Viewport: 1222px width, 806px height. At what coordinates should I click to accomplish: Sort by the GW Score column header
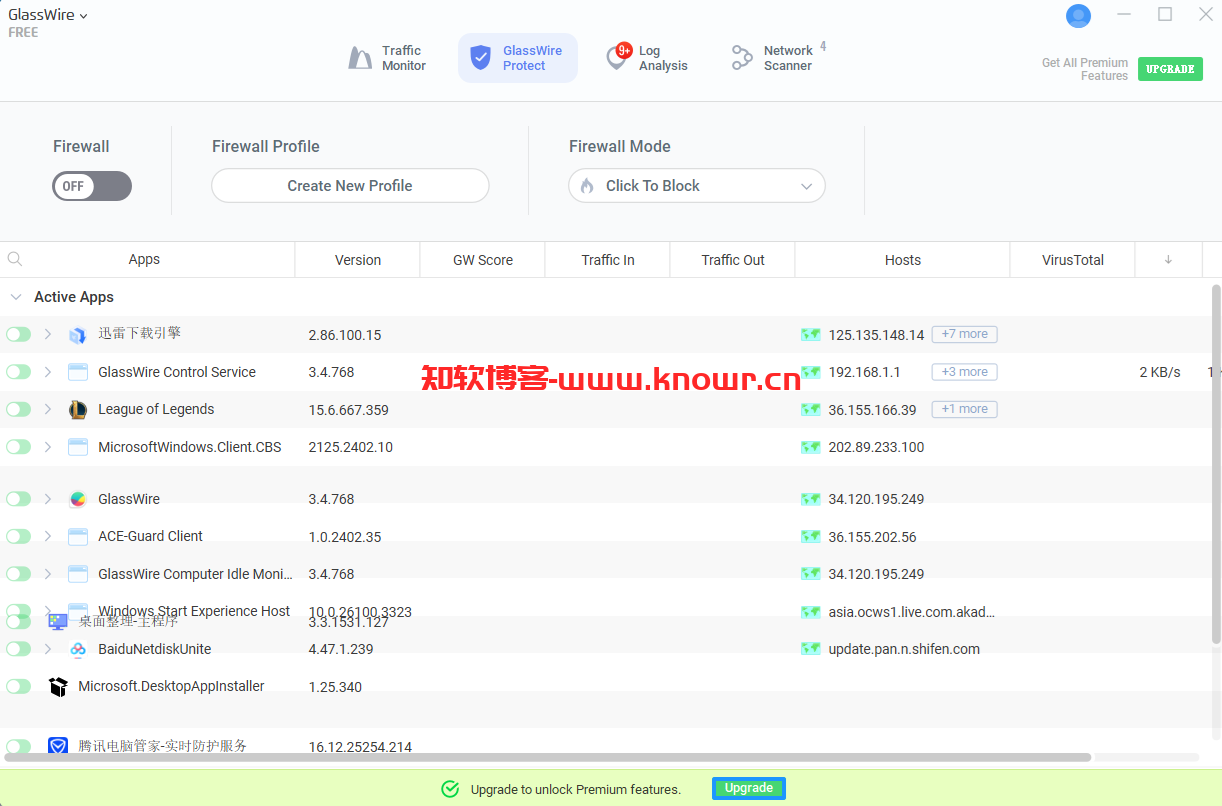(483, 260)
